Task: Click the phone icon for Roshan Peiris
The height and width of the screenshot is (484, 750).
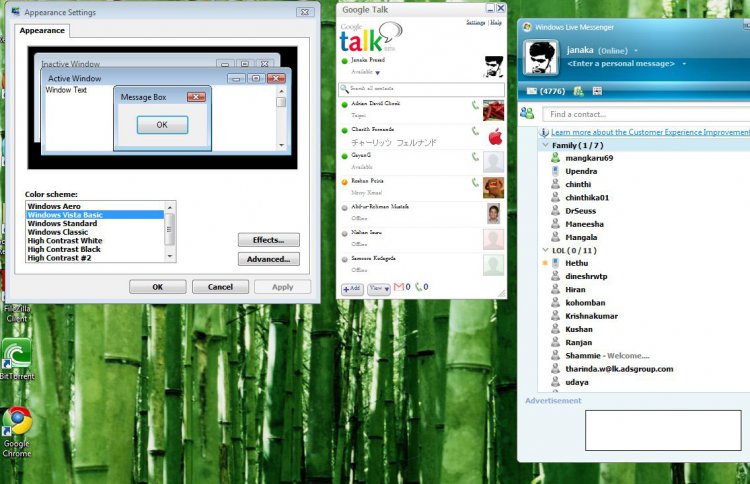Action: [x=475, y=183]
